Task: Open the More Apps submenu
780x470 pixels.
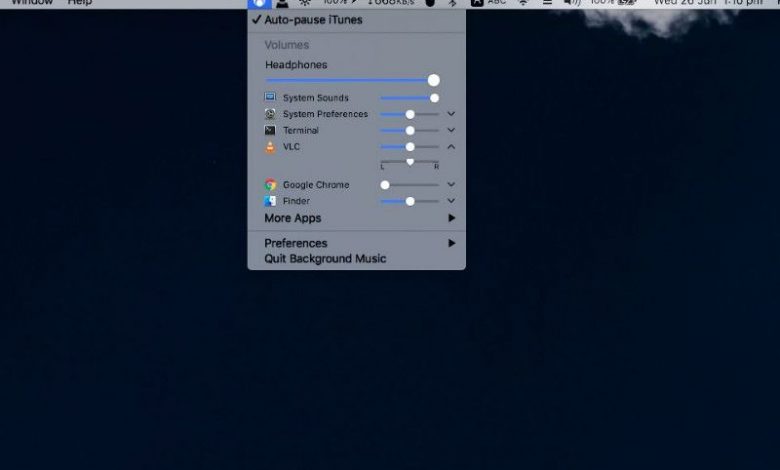Action: click(x=356, y=218)
